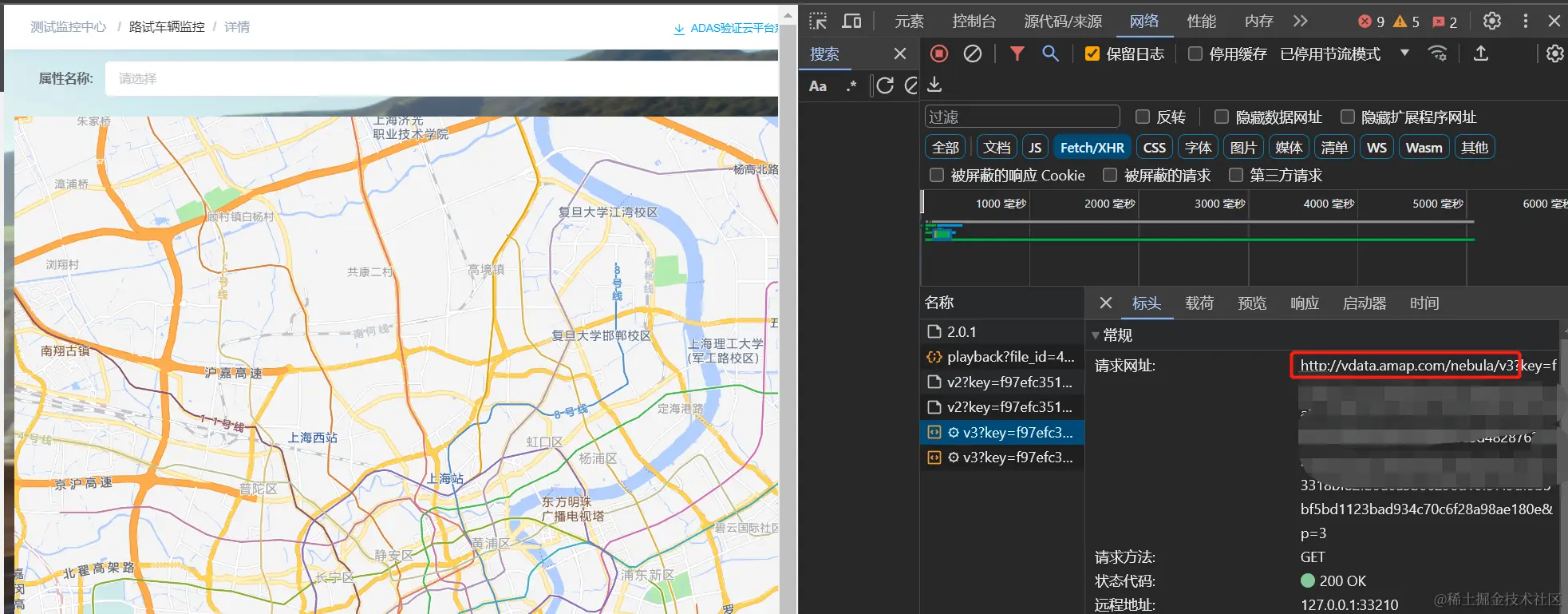This screenshot has width=1568, height=614.
Task: Toggle the device toolbar icon
Action: pos(852,22)
